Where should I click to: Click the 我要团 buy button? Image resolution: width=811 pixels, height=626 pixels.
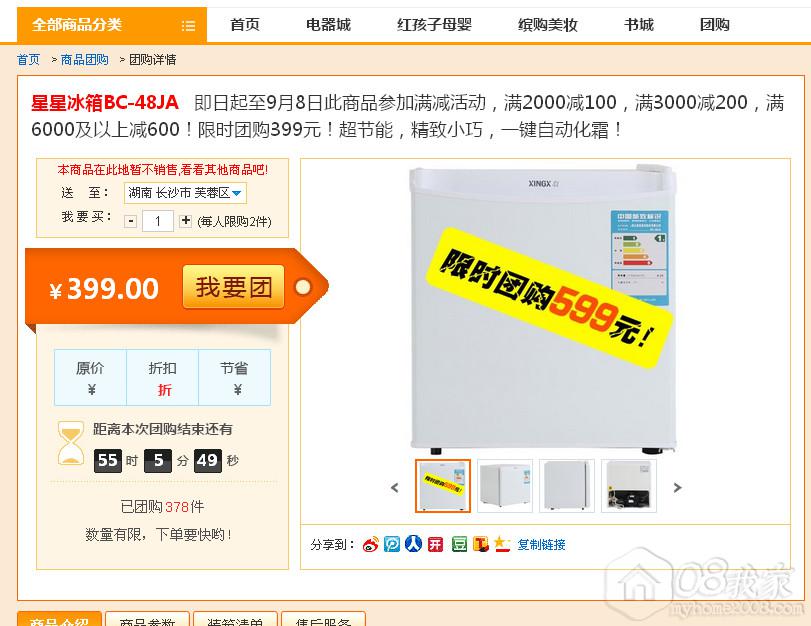pyautogui.click(x=233, y=287)
